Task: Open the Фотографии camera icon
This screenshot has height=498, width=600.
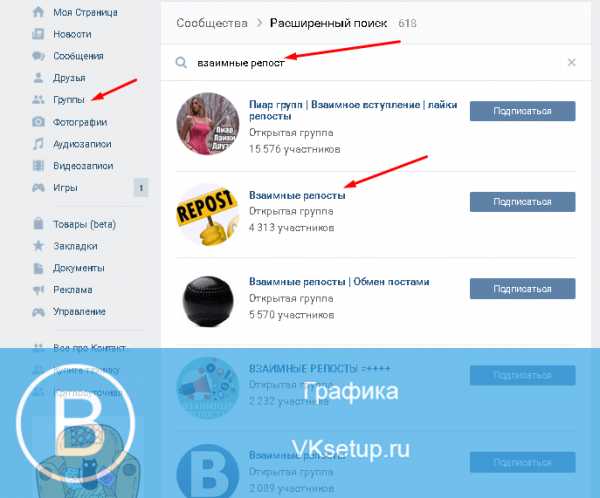Action: click(38, 122)
